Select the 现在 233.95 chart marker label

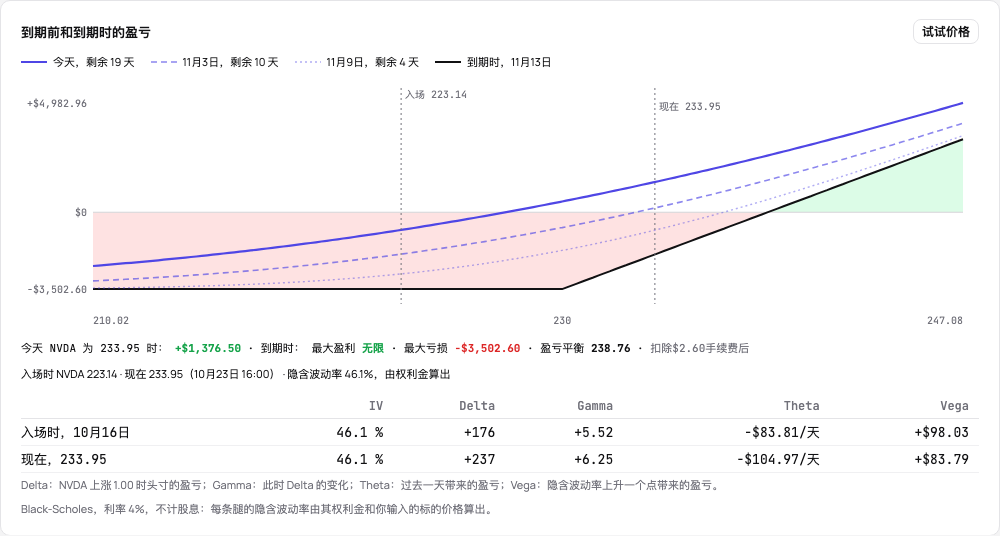[690, 107]
